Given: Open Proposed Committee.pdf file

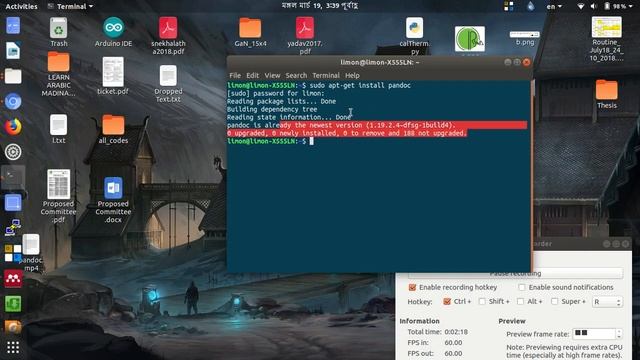Looking at the screenshot, I should coord(58,196).
